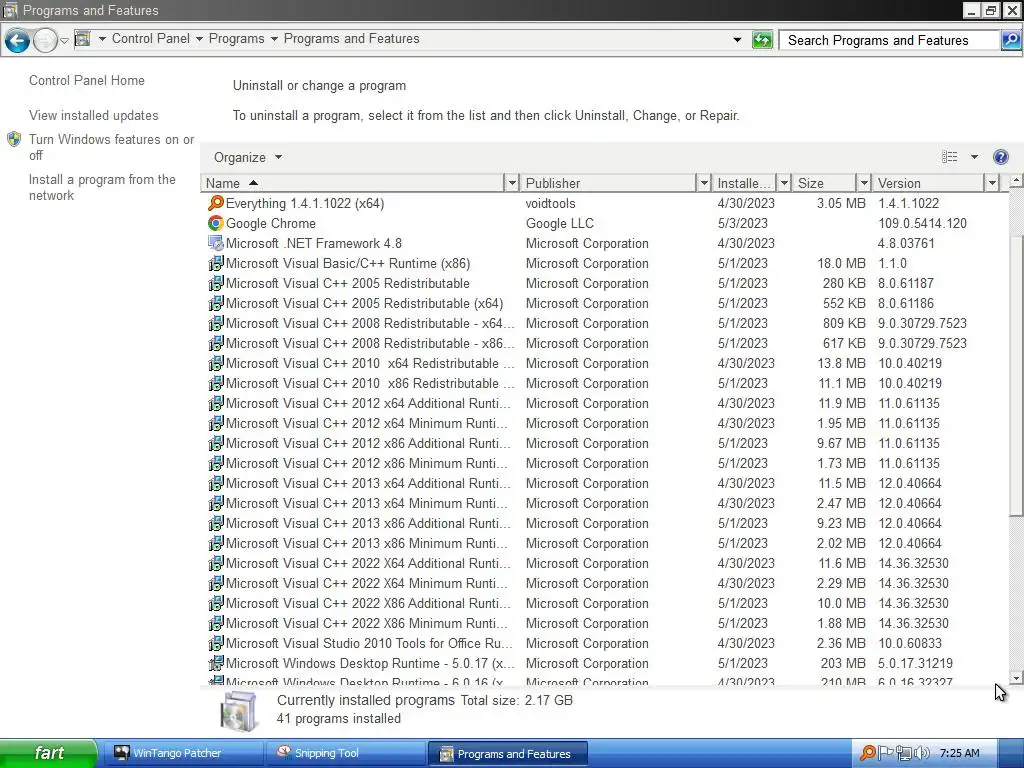Screen dimensions: 1024x768
Task: Open the address bar history dropdown
Action: point(737,40)
